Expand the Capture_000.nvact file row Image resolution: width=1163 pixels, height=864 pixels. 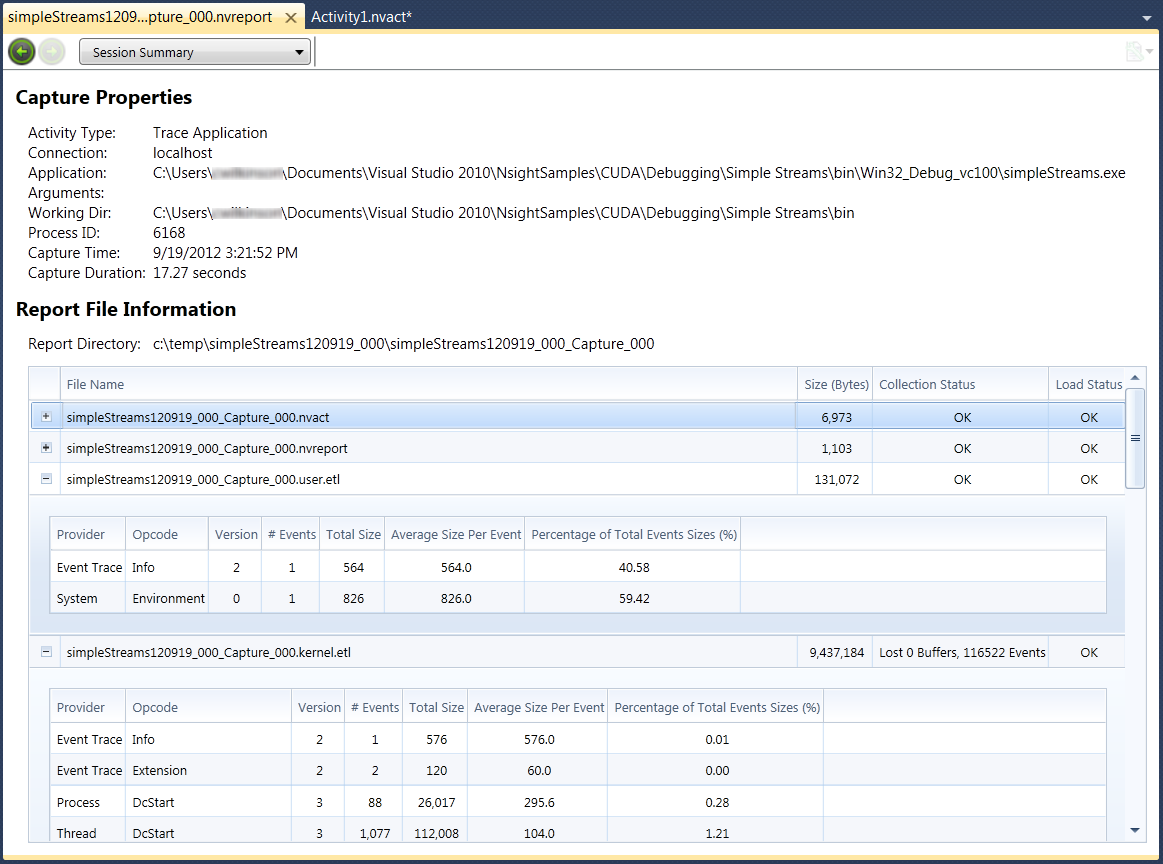point(46,417)
